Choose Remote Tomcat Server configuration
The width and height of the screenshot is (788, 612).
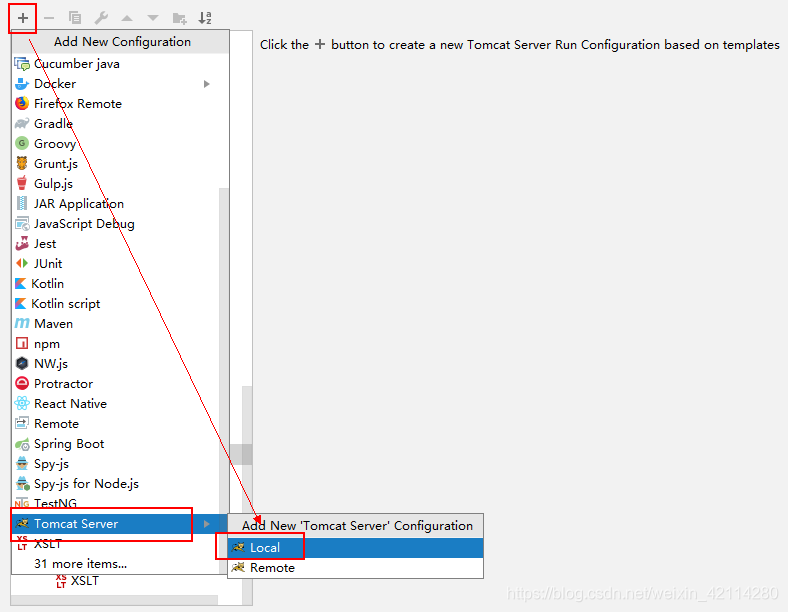click(356, 568)
